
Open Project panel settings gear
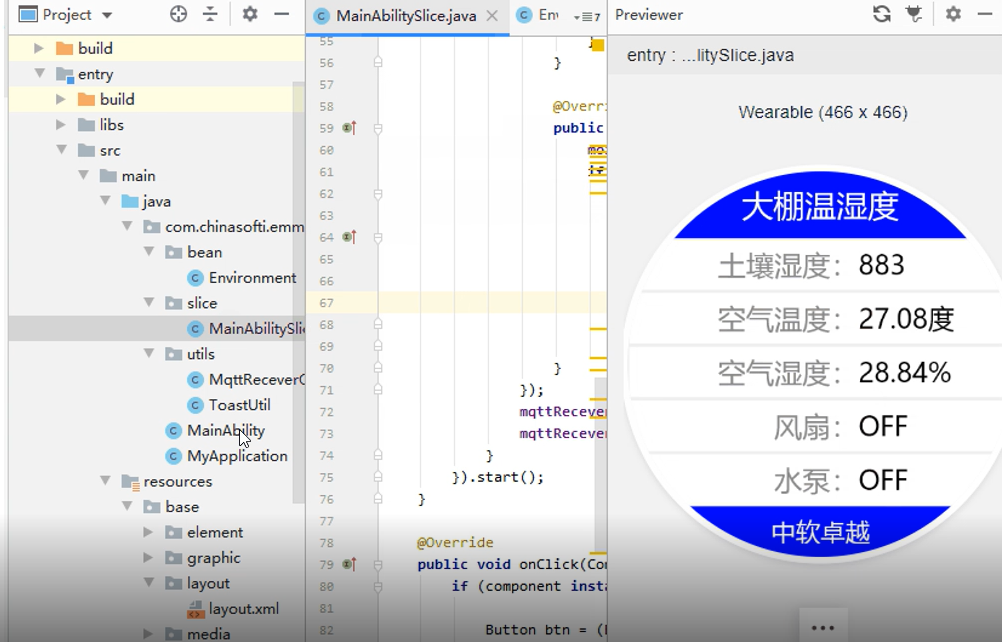tap(250, 14)
